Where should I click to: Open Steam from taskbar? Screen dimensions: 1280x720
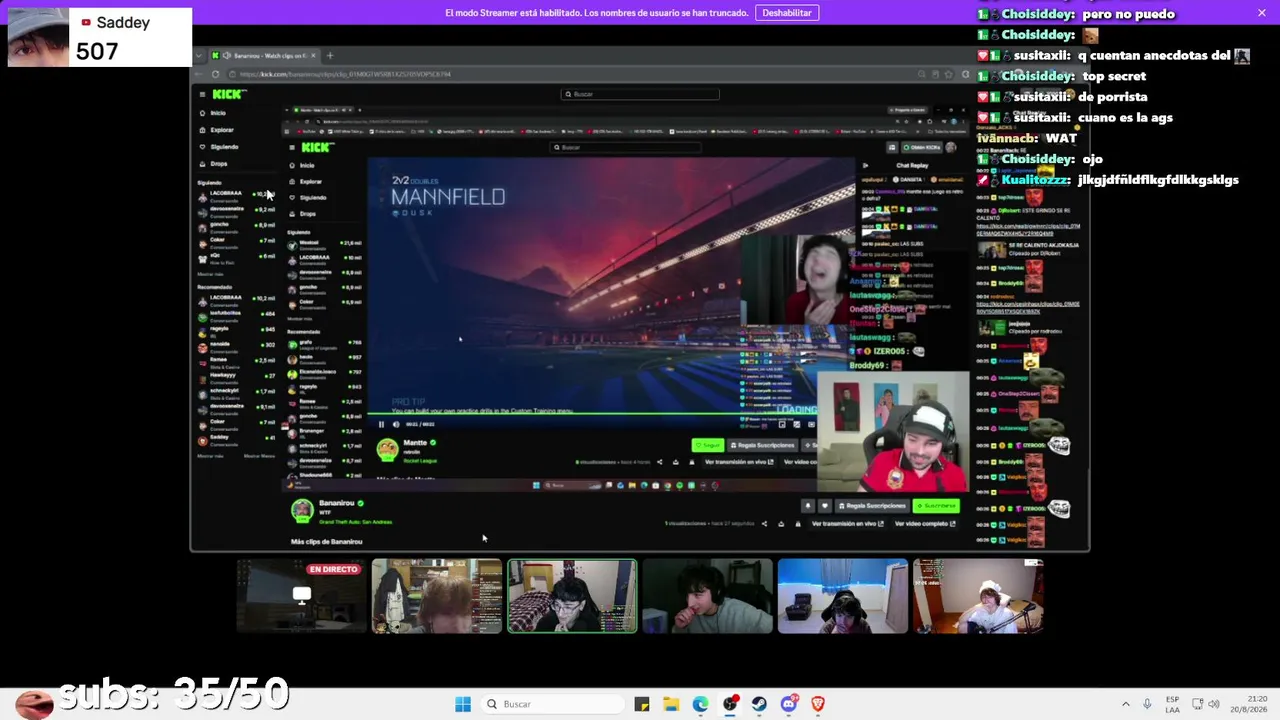pyautogui.click(x=759, y=704)
